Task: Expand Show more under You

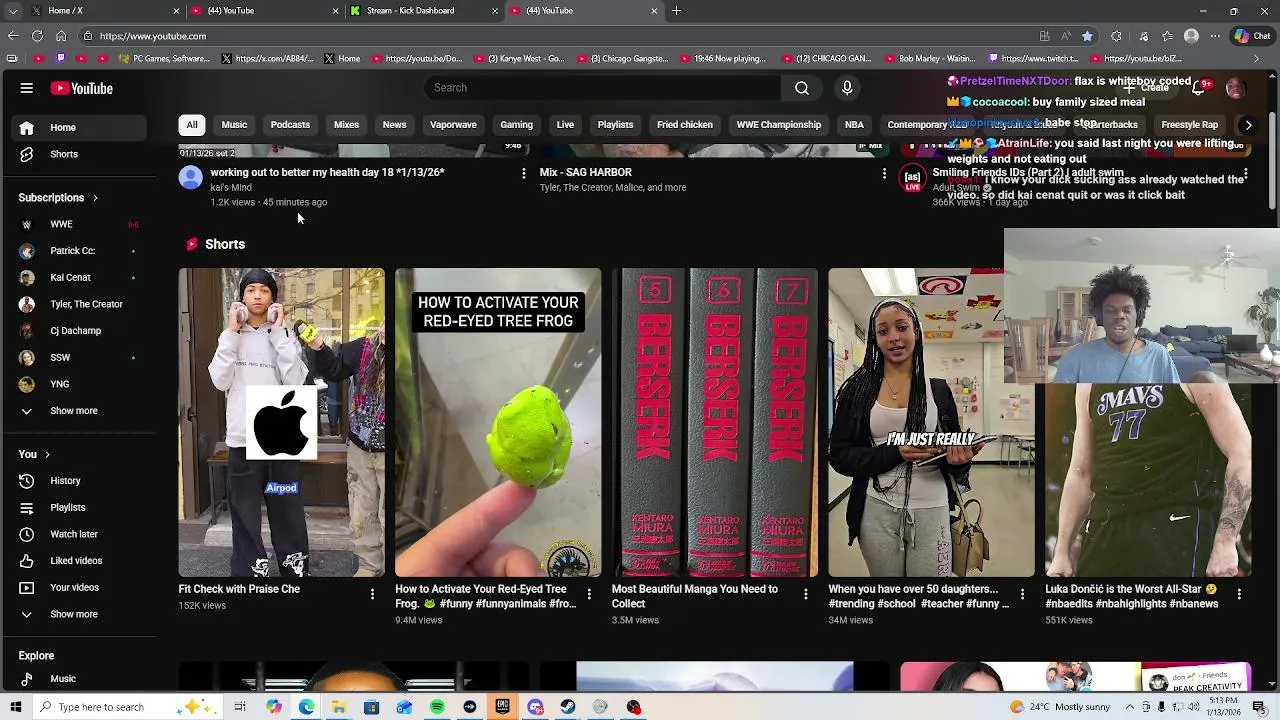Action: (78, 614)
